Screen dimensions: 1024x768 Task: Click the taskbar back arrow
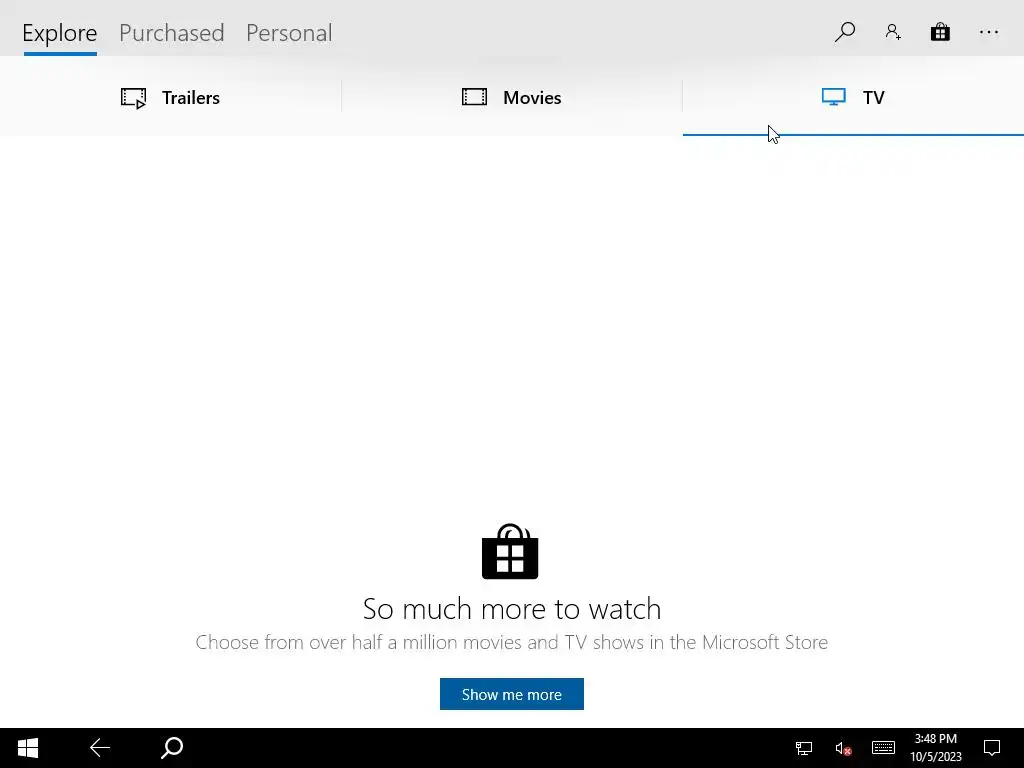click(x=100, y=748)
